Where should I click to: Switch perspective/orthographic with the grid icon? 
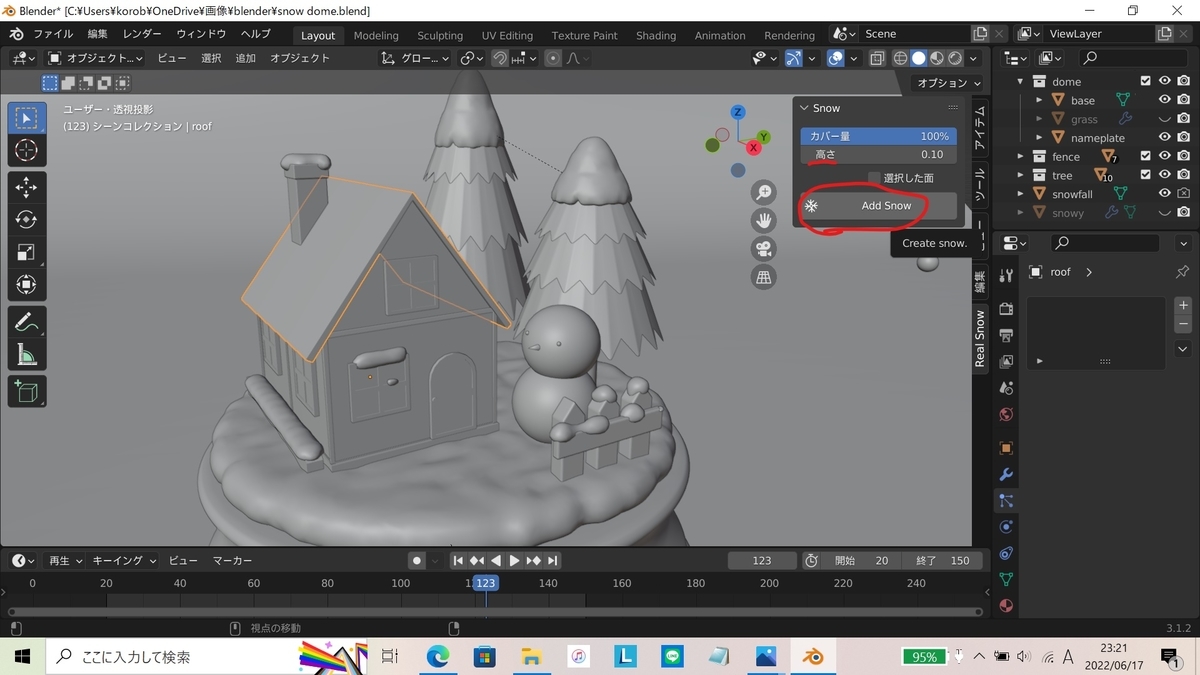(x=764, y=277)
